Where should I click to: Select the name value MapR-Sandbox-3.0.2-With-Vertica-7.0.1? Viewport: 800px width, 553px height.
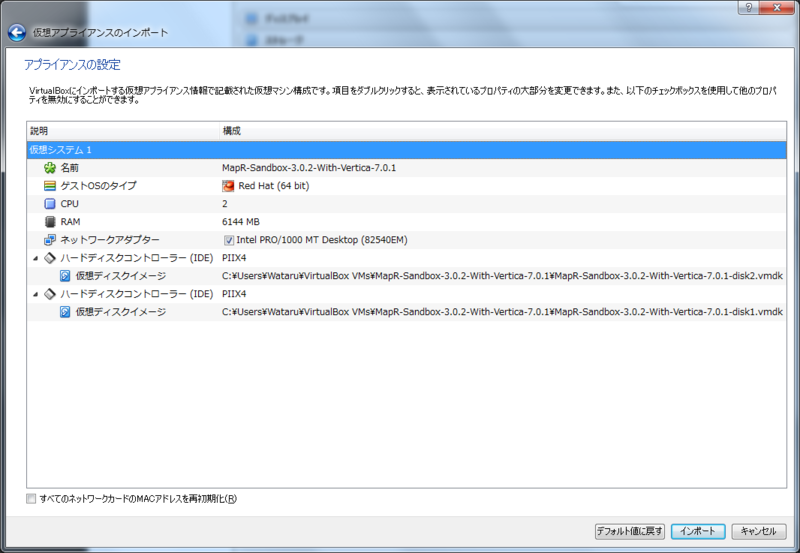click(309, 168)
